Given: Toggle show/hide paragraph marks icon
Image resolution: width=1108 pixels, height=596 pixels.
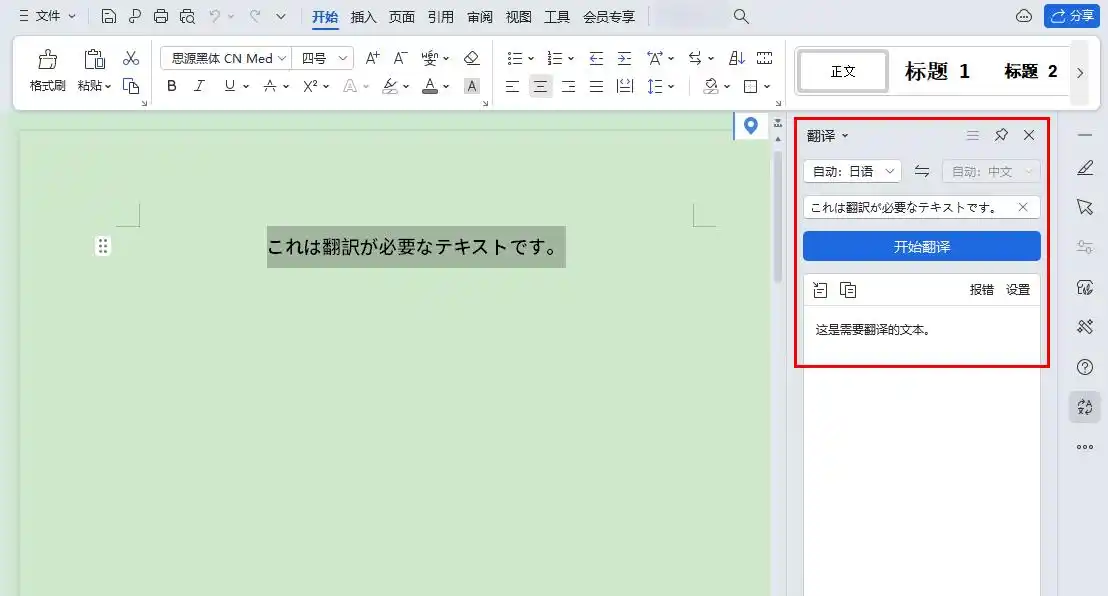Looking at the screenshot, I should click(x=694, y=58).
